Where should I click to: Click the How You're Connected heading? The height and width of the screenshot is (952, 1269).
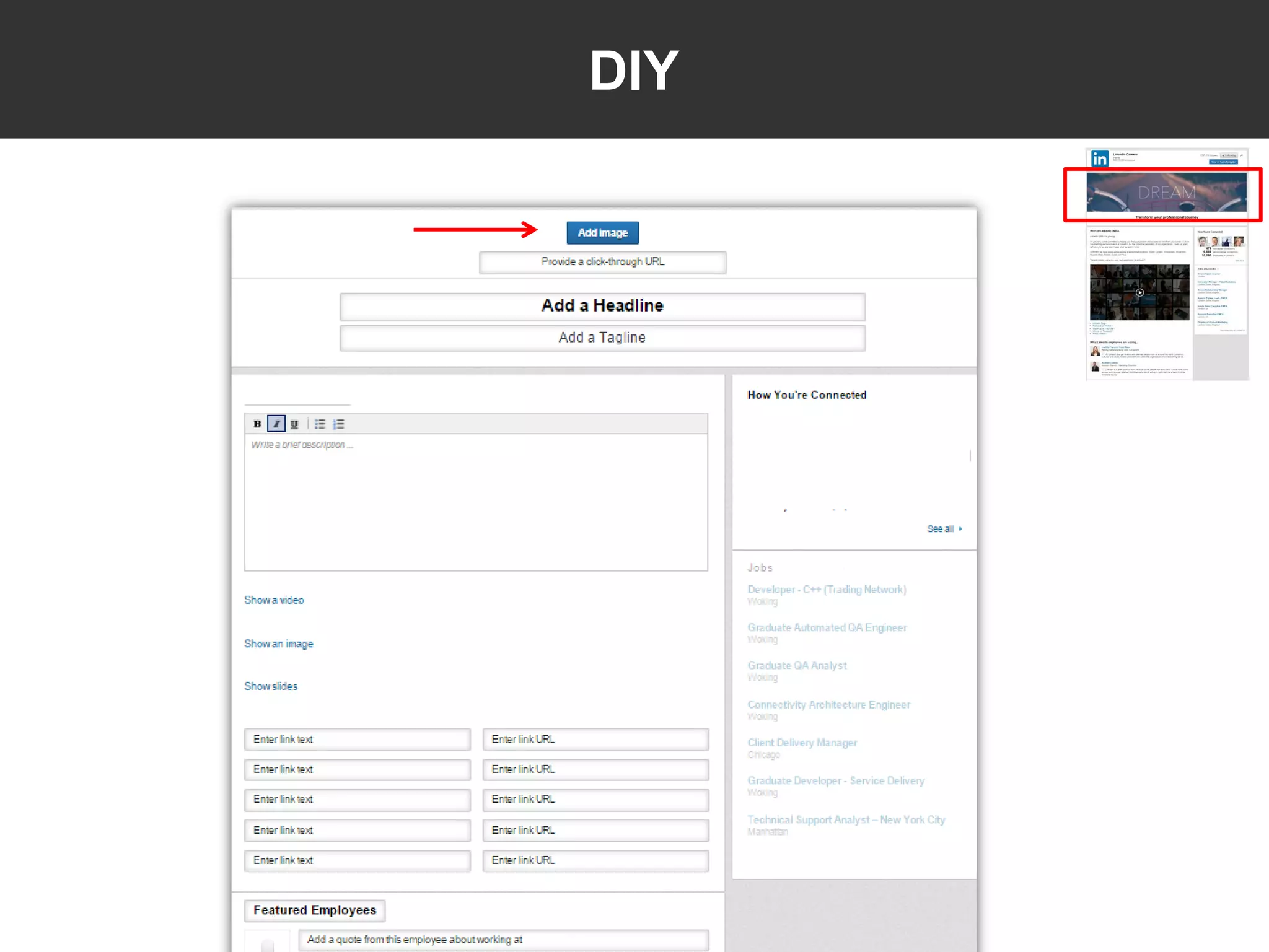coord(807,395)
